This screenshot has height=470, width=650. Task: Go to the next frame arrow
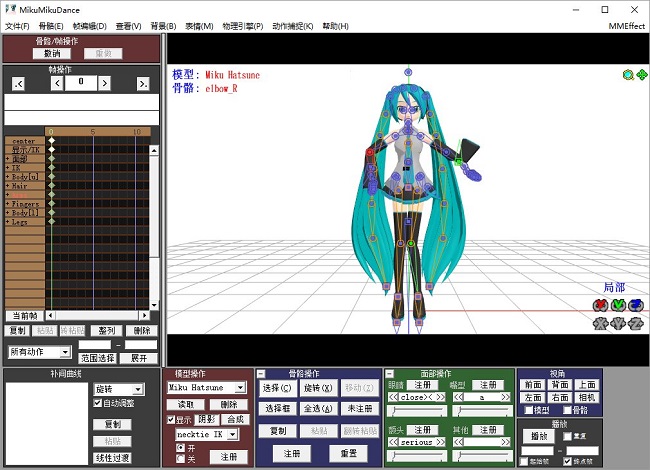click(x=103, y=83)
